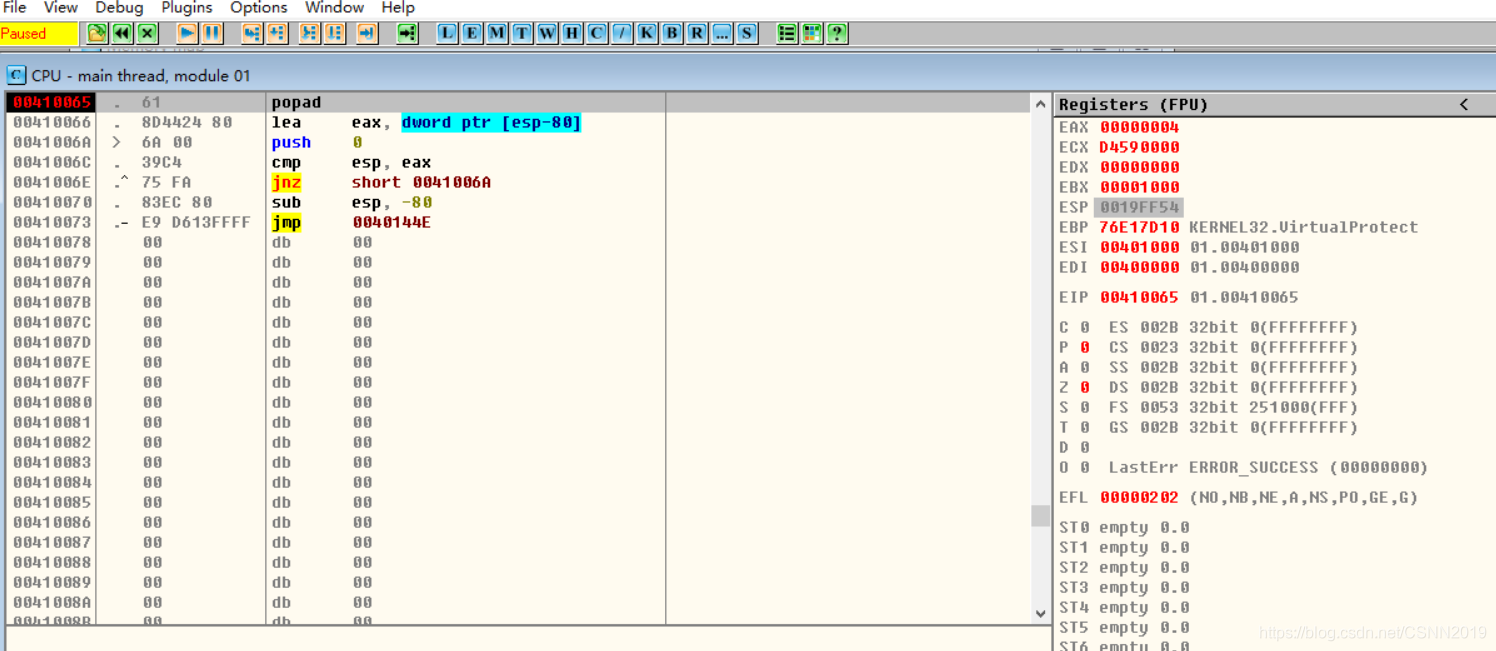The width and height of the screenshot is (1496, 651).
Task: Click LastErr ERROR_SUCCESS entry
Action: point(1268,467)
